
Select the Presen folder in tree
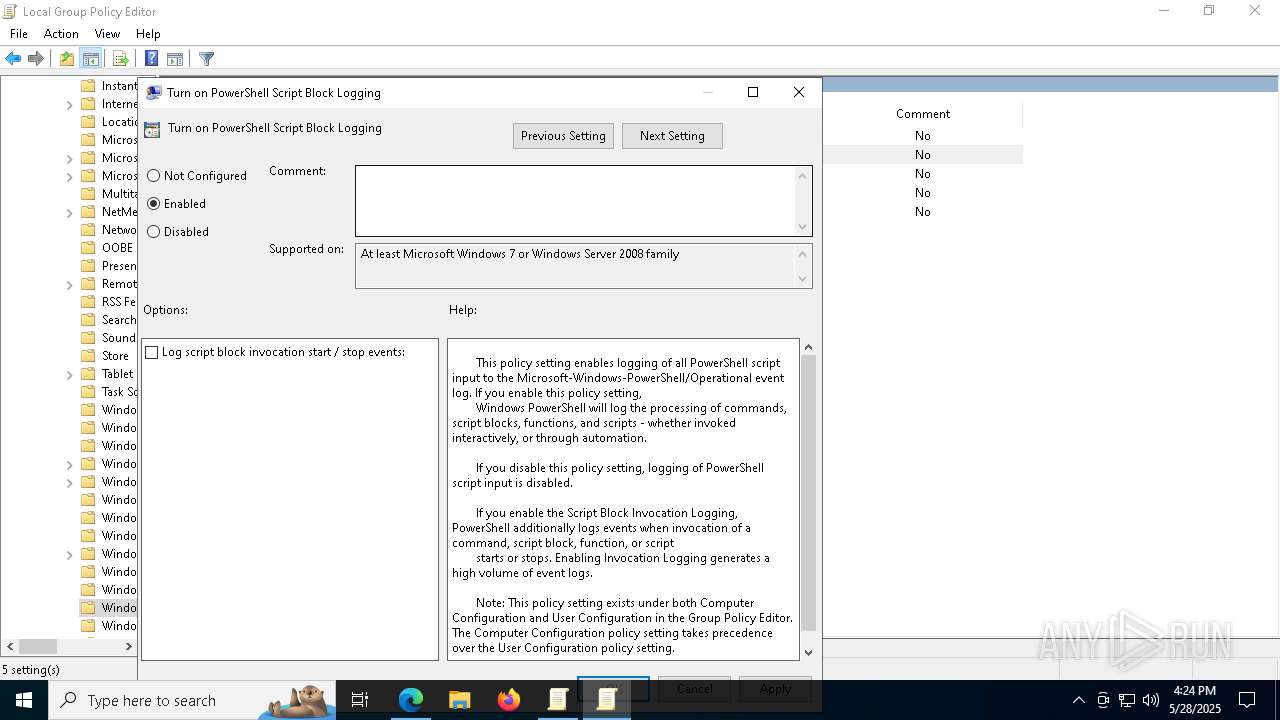tap(118, 266)
